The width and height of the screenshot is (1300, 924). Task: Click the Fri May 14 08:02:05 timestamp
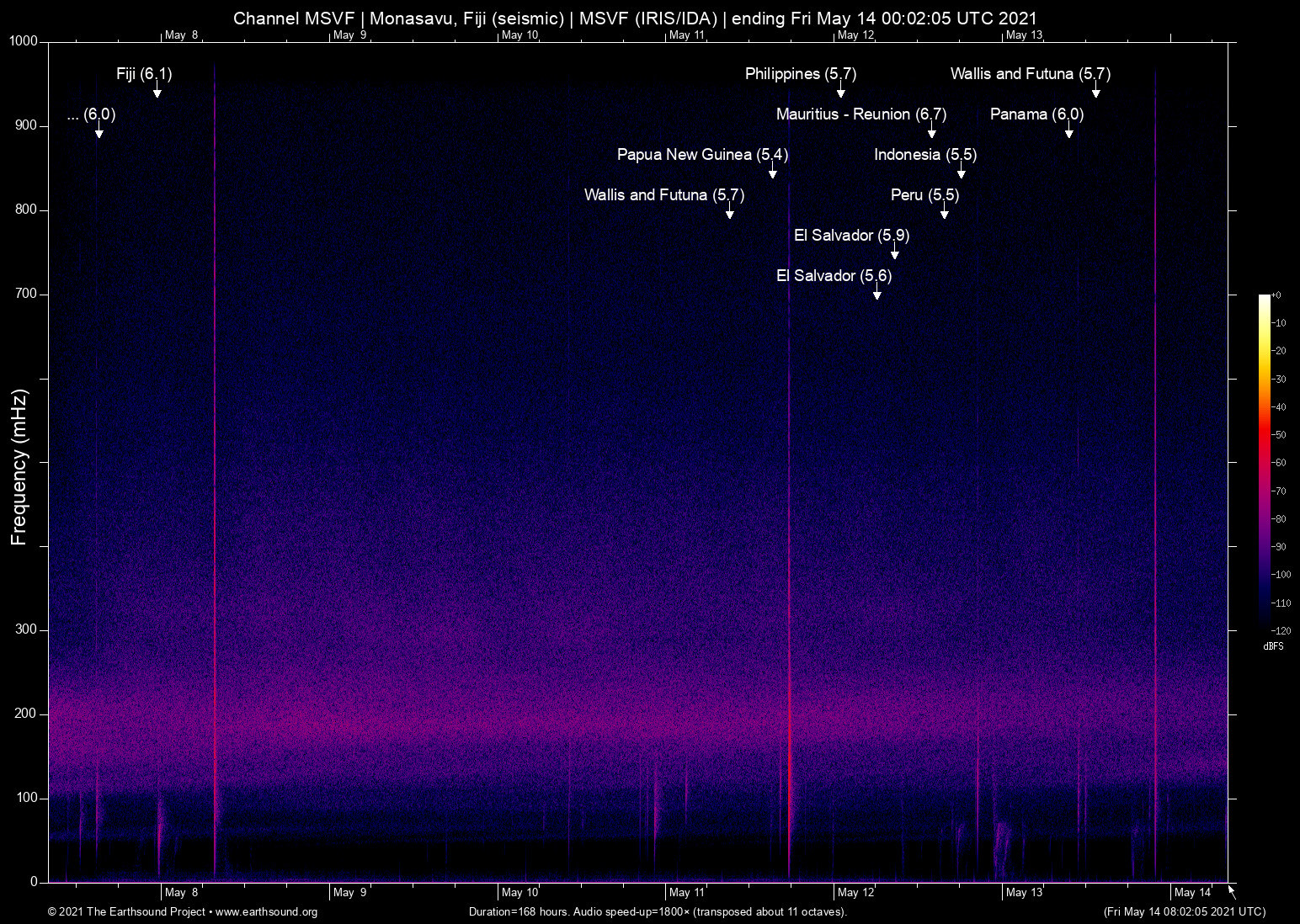1184,912
